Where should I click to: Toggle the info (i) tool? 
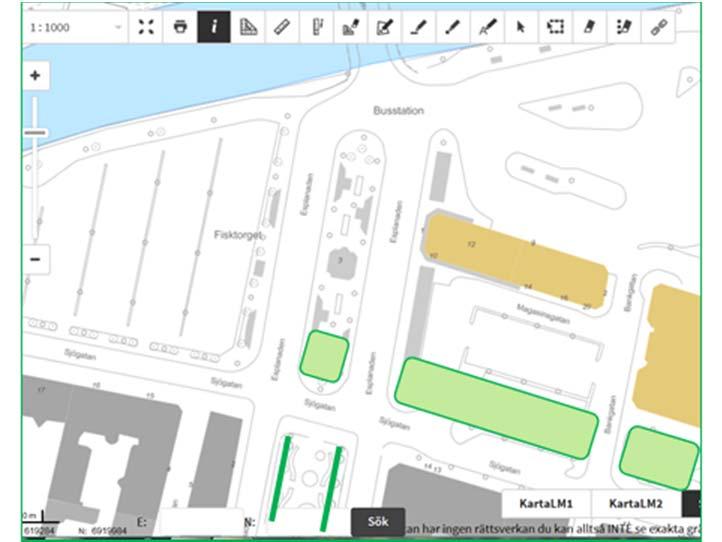click(x=214, y=27)
